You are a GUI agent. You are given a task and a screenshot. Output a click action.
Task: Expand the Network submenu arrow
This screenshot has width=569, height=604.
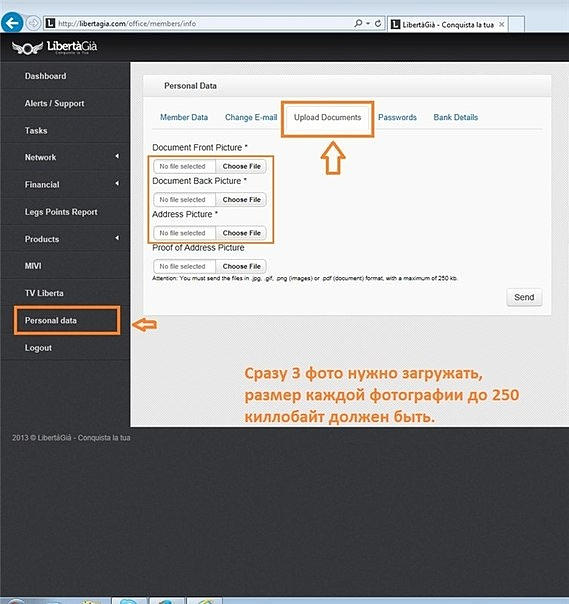tap(117, 156)
